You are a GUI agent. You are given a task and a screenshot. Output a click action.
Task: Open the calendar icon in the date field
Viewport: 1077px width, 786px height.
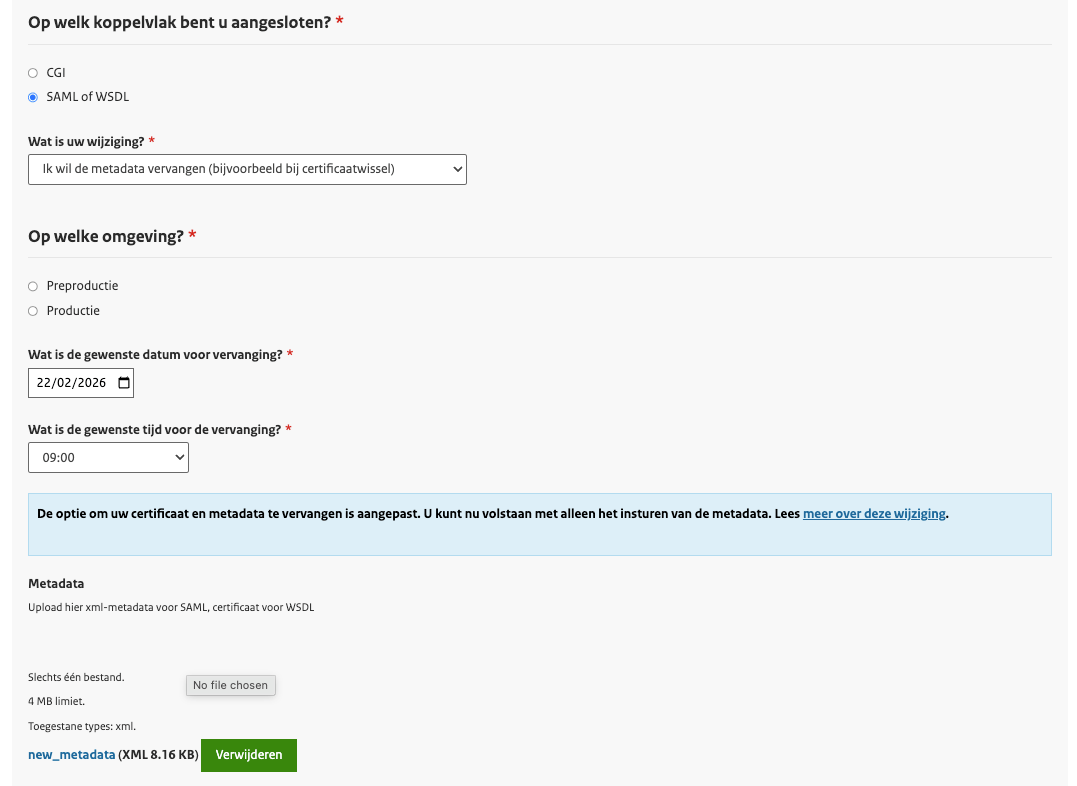click(x=121, y=382)
